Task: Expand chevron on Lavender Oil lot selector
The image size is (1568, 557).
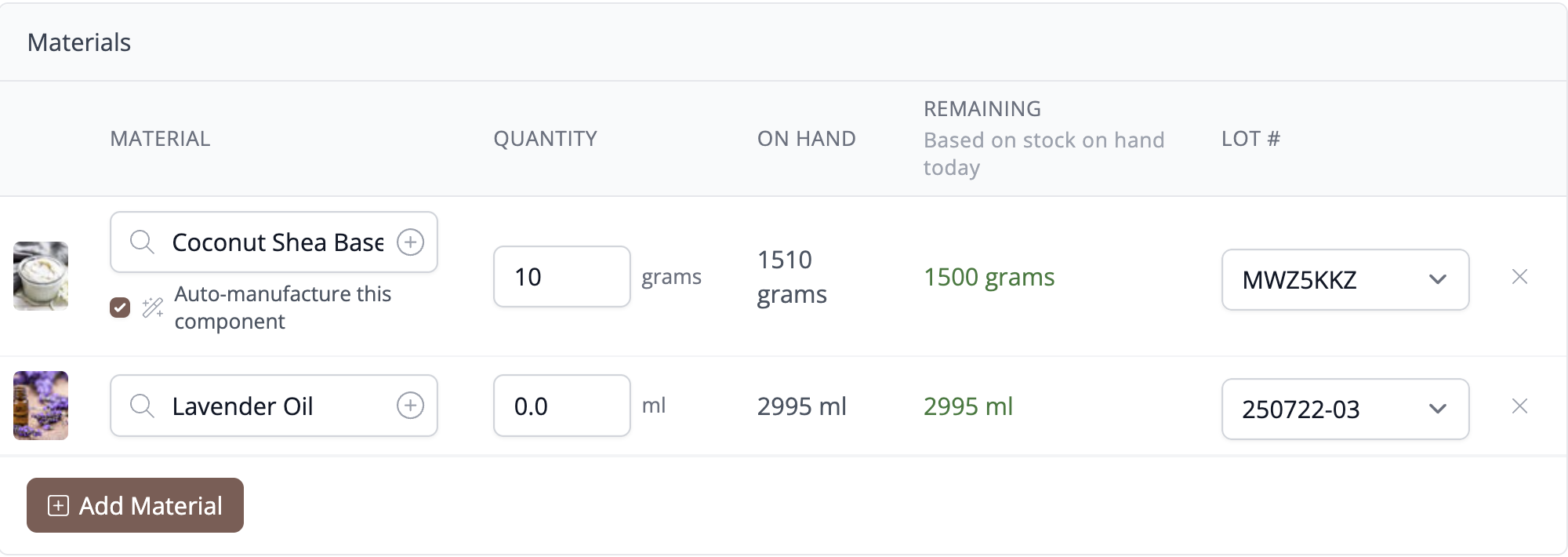Action: coord(1437,409)
